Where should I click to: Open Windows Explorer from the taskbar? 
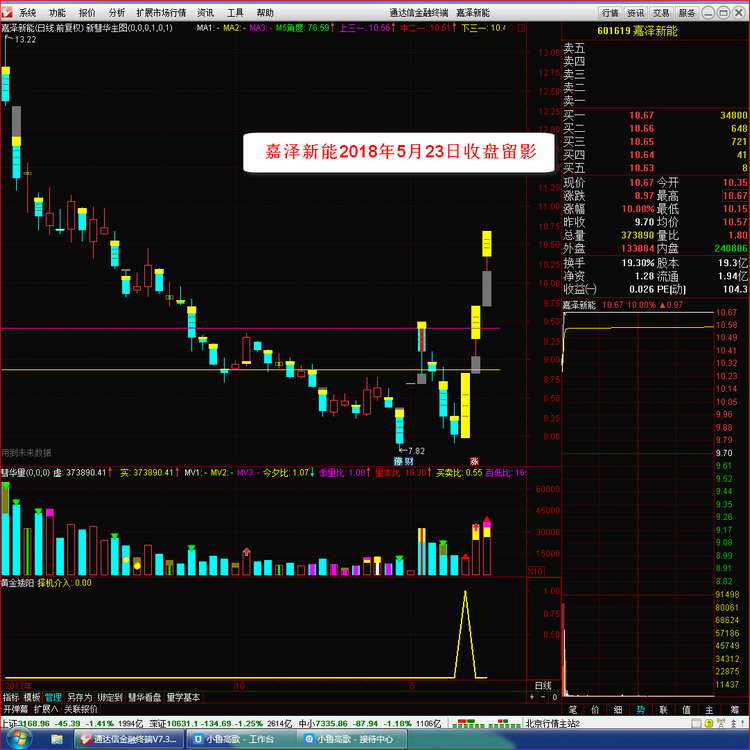pos(57,739)
